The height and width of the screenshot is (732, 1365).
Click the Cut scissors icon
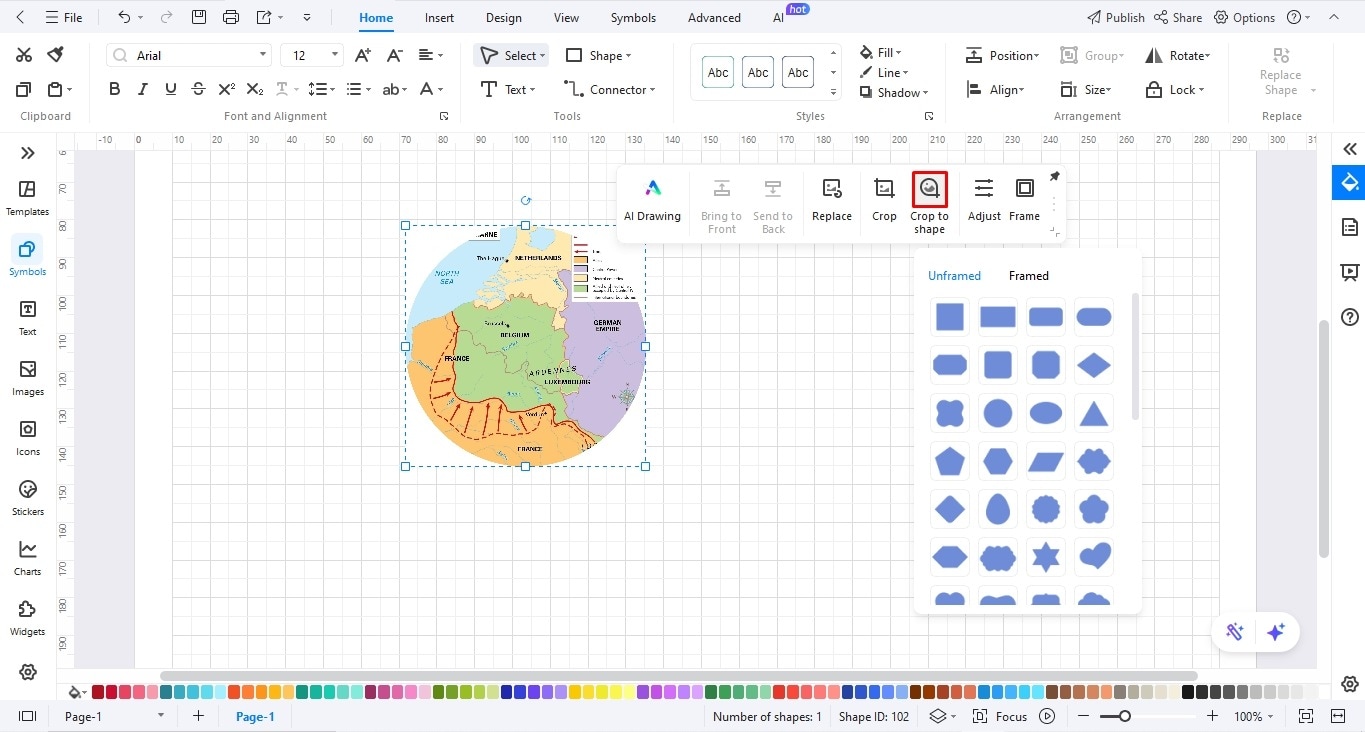(x=24, y=55)
